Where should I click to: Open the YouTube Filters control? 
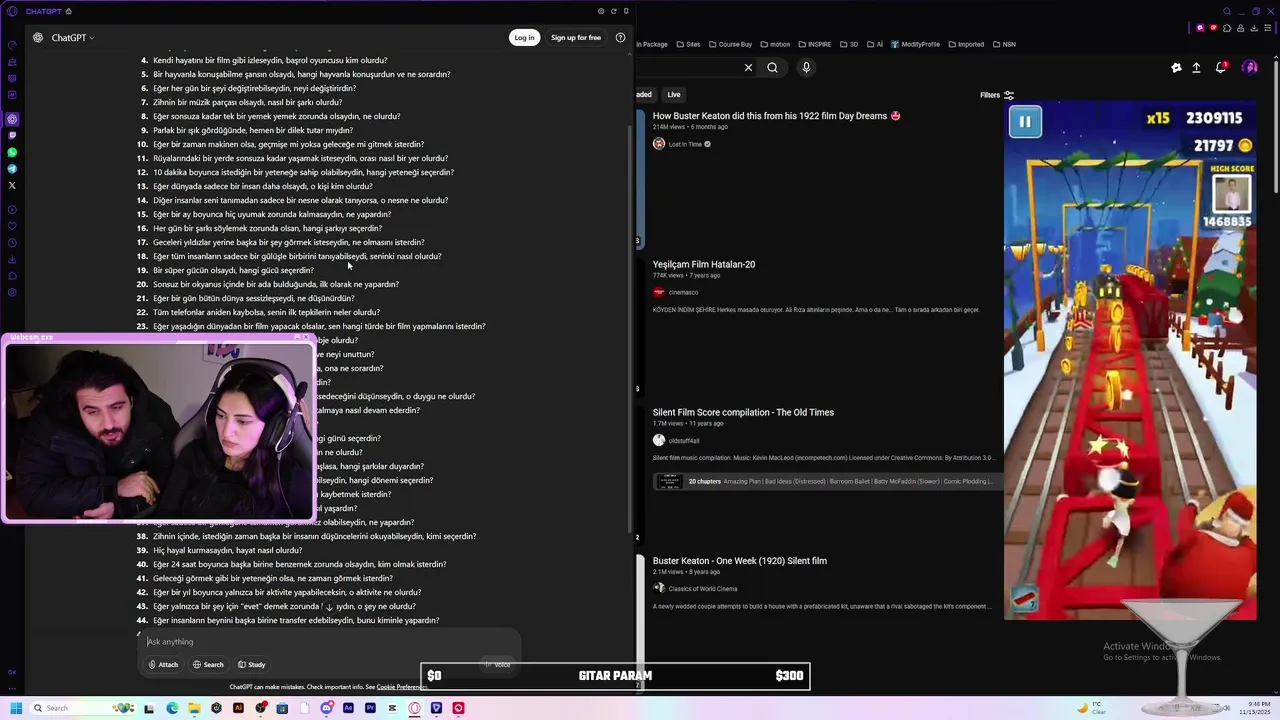point(997,95)
